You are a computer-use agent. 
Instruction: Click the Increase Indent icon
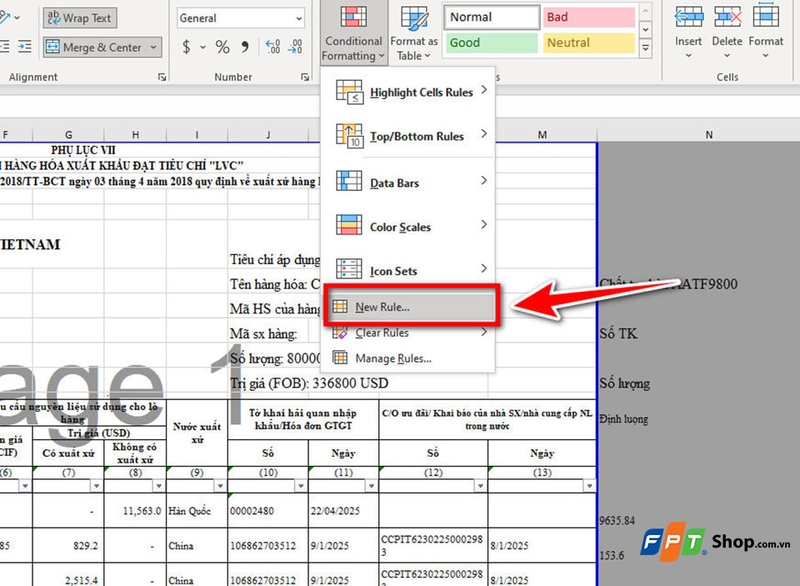pyautogui.click(x=24, y=47)
